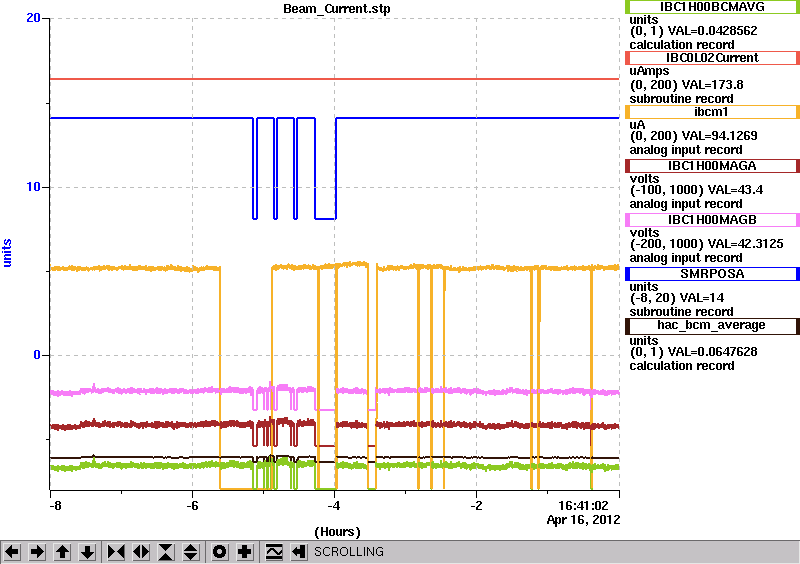Image resolution: width=800 pixels, height=564 pixels.
Task: Click the VAL=43.4 reading for IBC1H00MAGA
Action: coord(735,190)
